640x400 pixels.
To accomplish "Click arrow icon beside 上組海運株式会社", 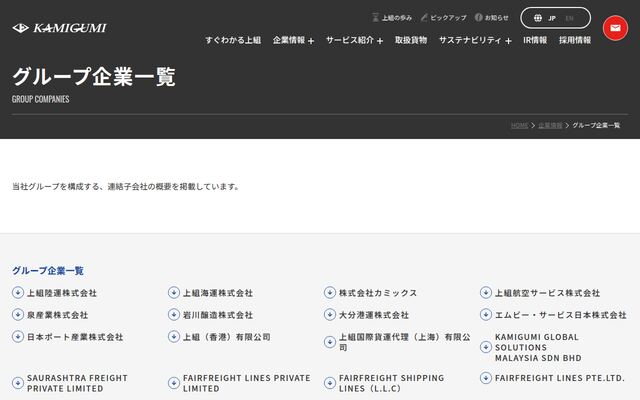I will point(174,293).
